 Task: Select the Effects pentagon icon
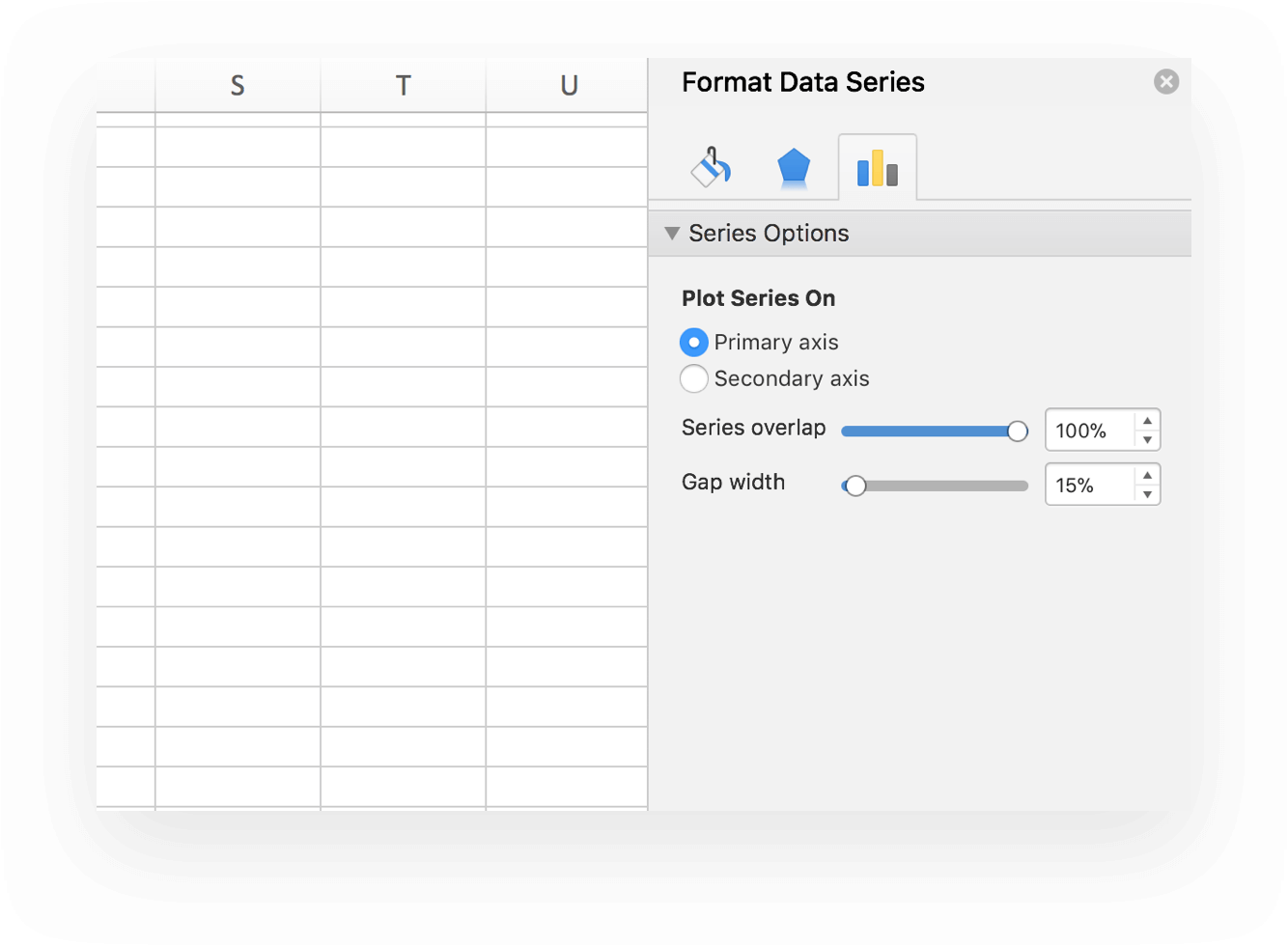tap(794, 166)
